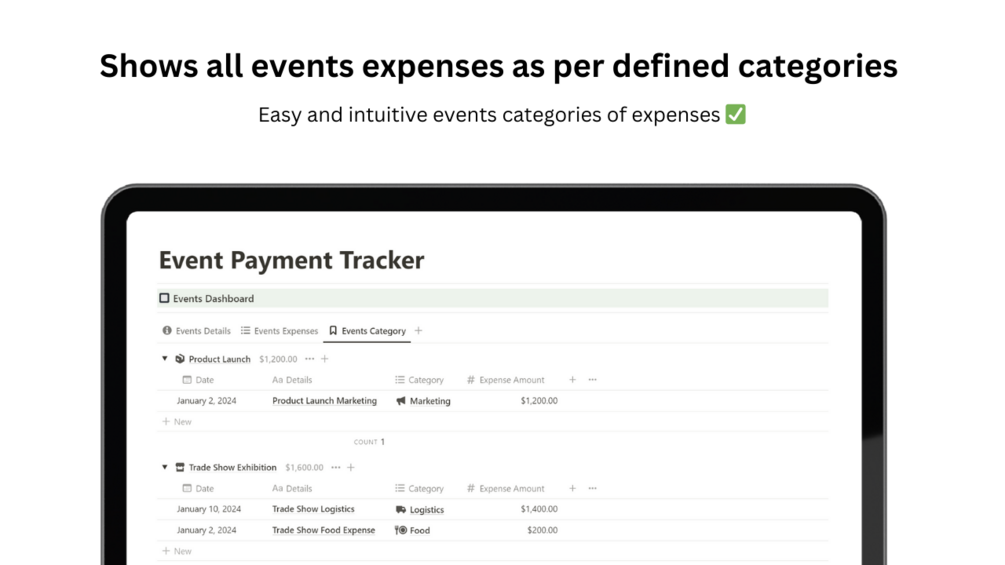1005x565 pixels.
Task: Click the Product Launch group total $1,200.00
Action: pyautogui.click(x=278, y=359)
